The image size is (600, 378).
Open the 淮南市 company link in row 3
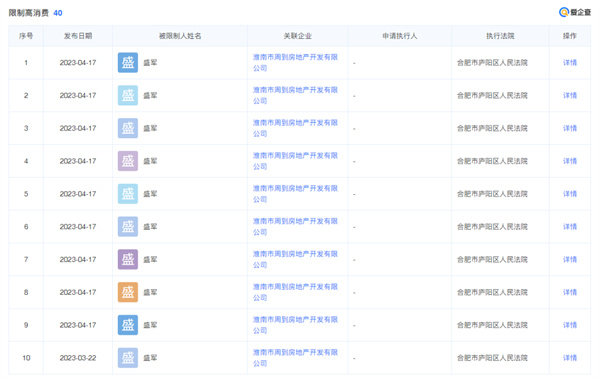point(295,128)
